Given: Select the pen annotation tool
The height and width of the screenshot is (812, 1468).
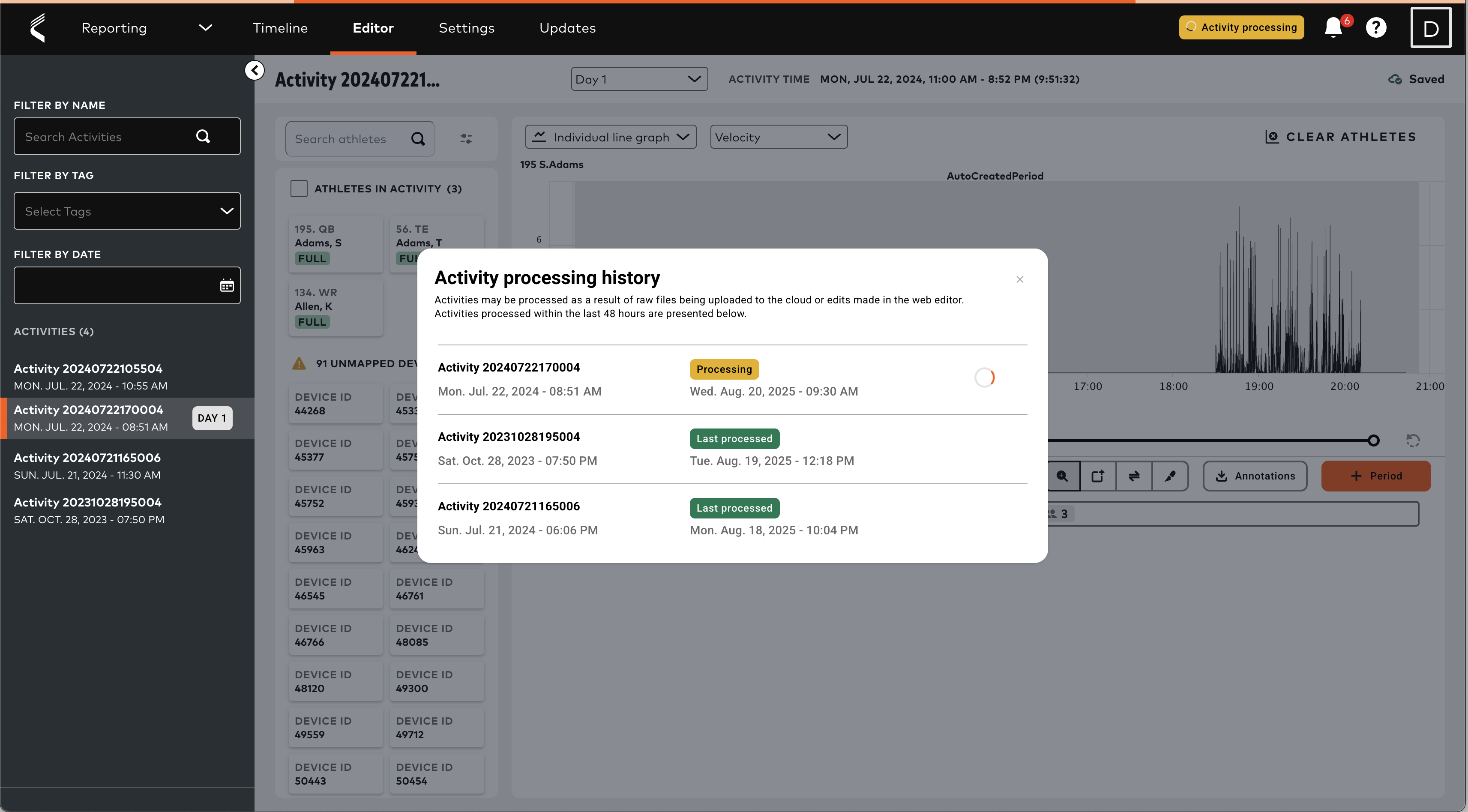Looking at the screenshot, I should [1171, 476].
